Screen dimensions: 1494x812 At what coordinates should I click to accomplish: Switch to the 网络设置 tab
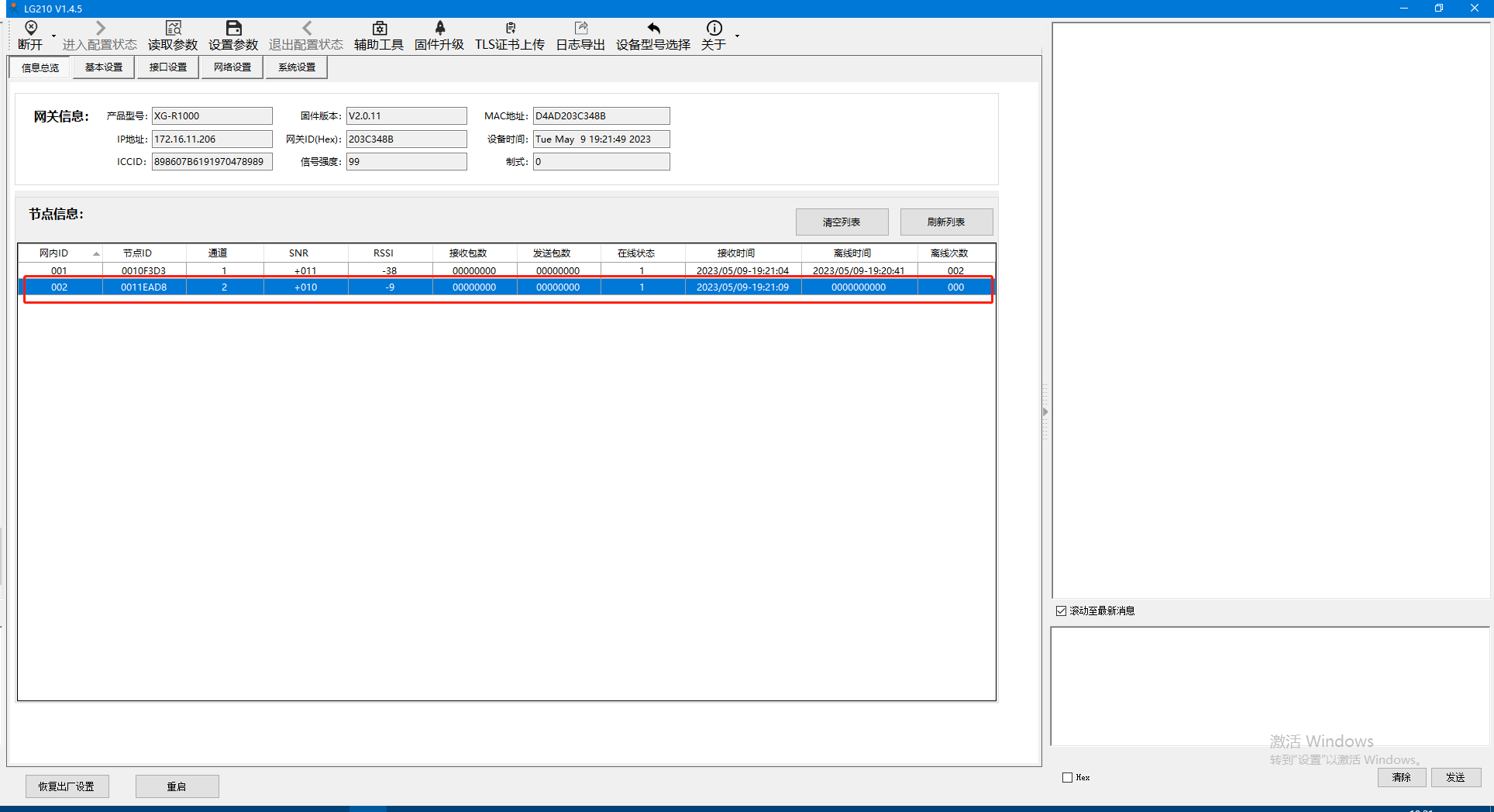232,67
